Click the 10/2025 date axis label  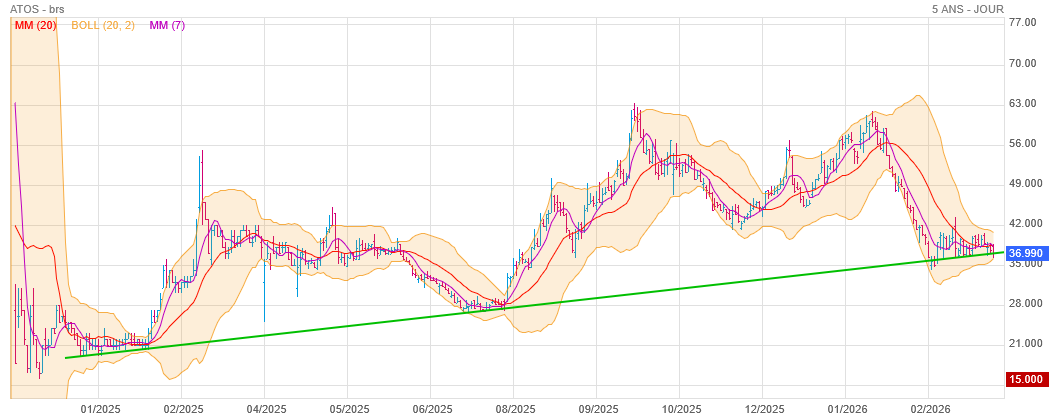click(x=679, y=408)
